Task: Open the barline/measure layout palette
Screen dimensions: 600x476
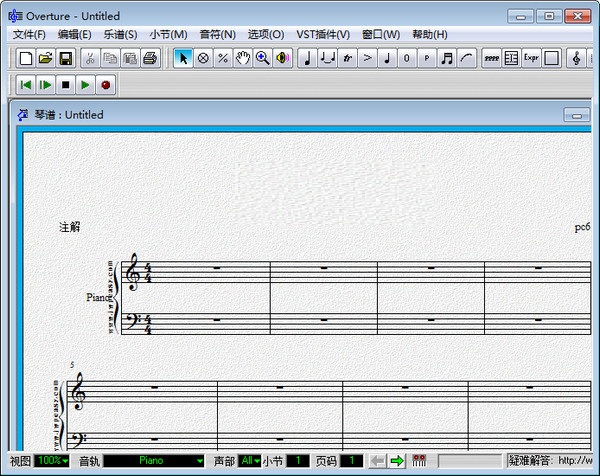Action: (x=512, y=59)
